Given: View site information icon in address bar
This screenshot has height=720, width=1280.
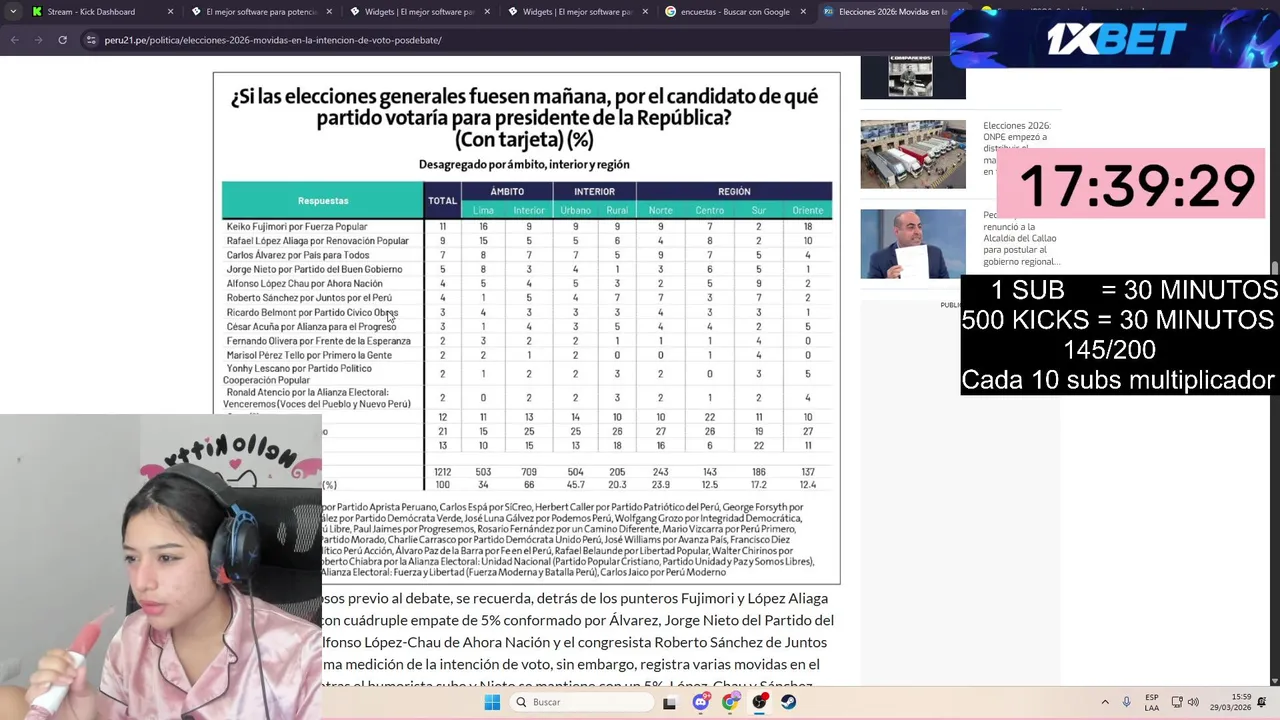Looking at the screenshot, I should 91,40.
